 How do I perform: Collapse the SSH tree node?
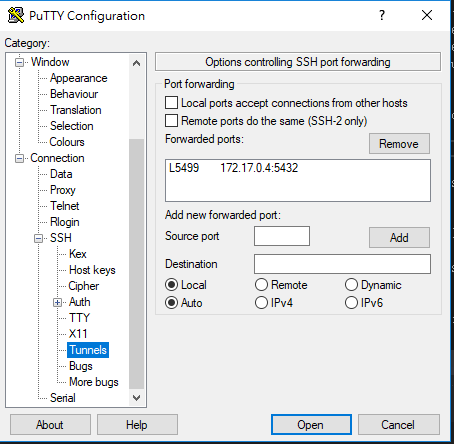pyautogui.click(x=39, y=238)
